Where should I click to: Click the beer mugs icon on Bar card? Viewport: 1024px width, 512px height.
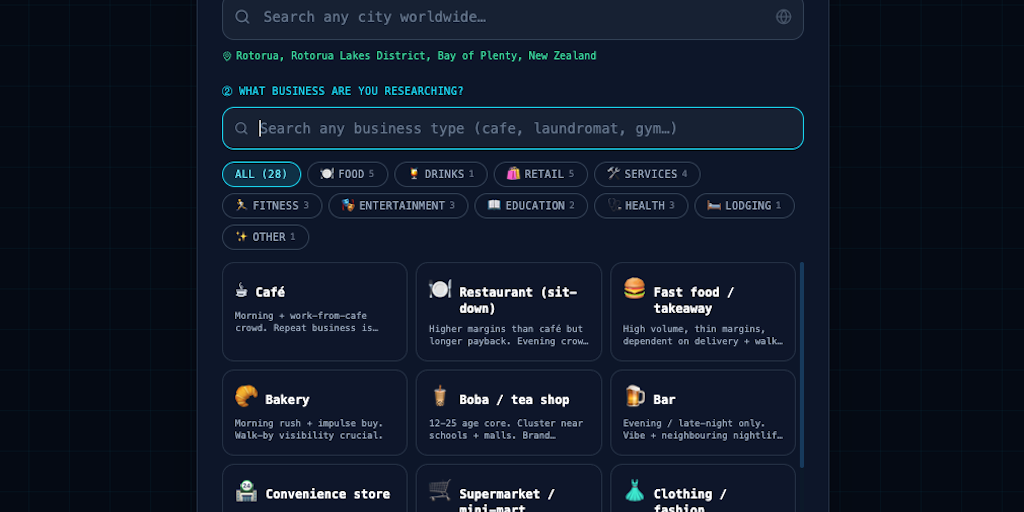tap(634, 396)
